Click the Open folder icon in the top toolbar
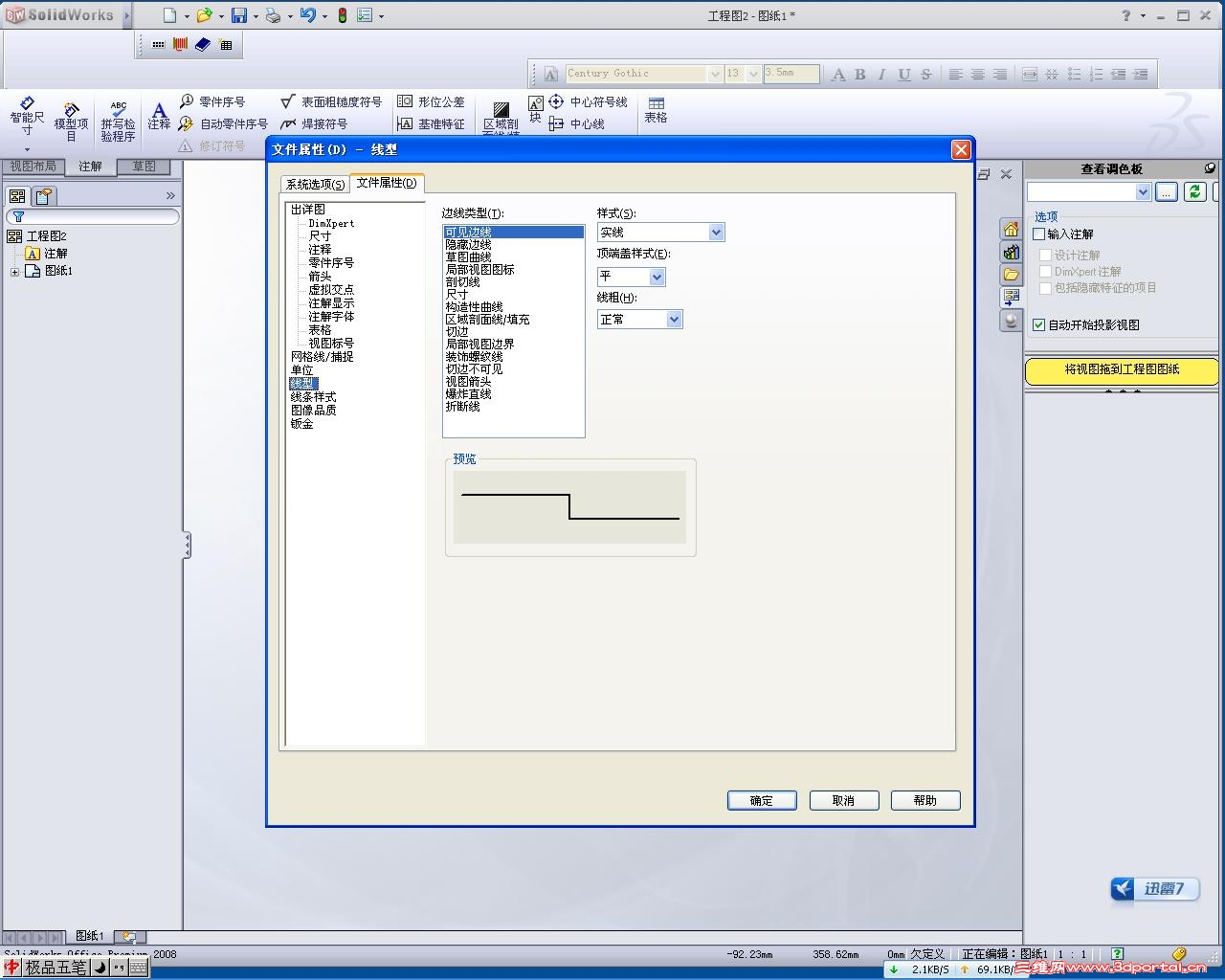The image size is (1225, 980). (204, 15)
